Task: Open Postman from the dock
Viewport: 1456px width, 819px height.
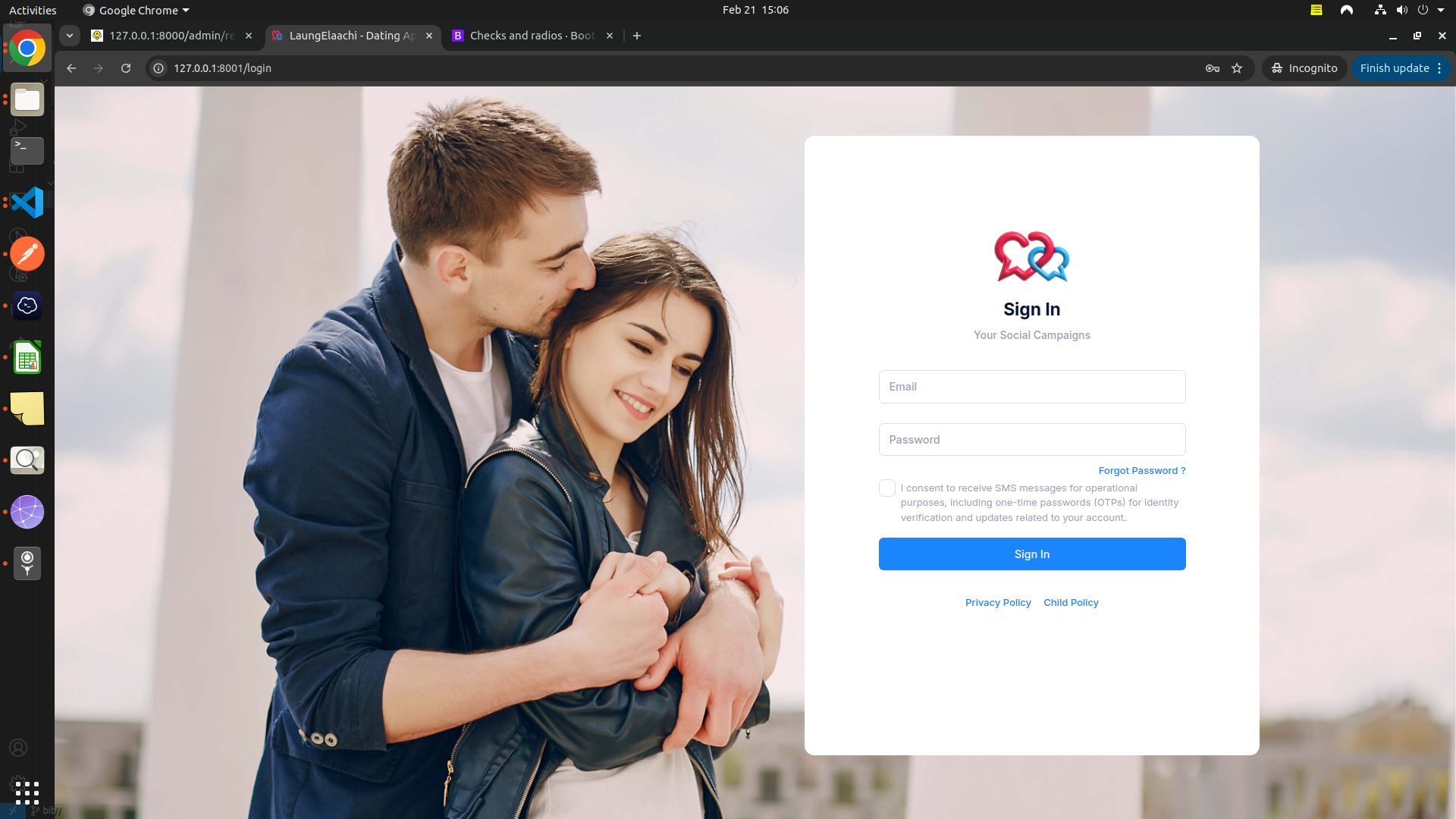Action: click(27, 254)
